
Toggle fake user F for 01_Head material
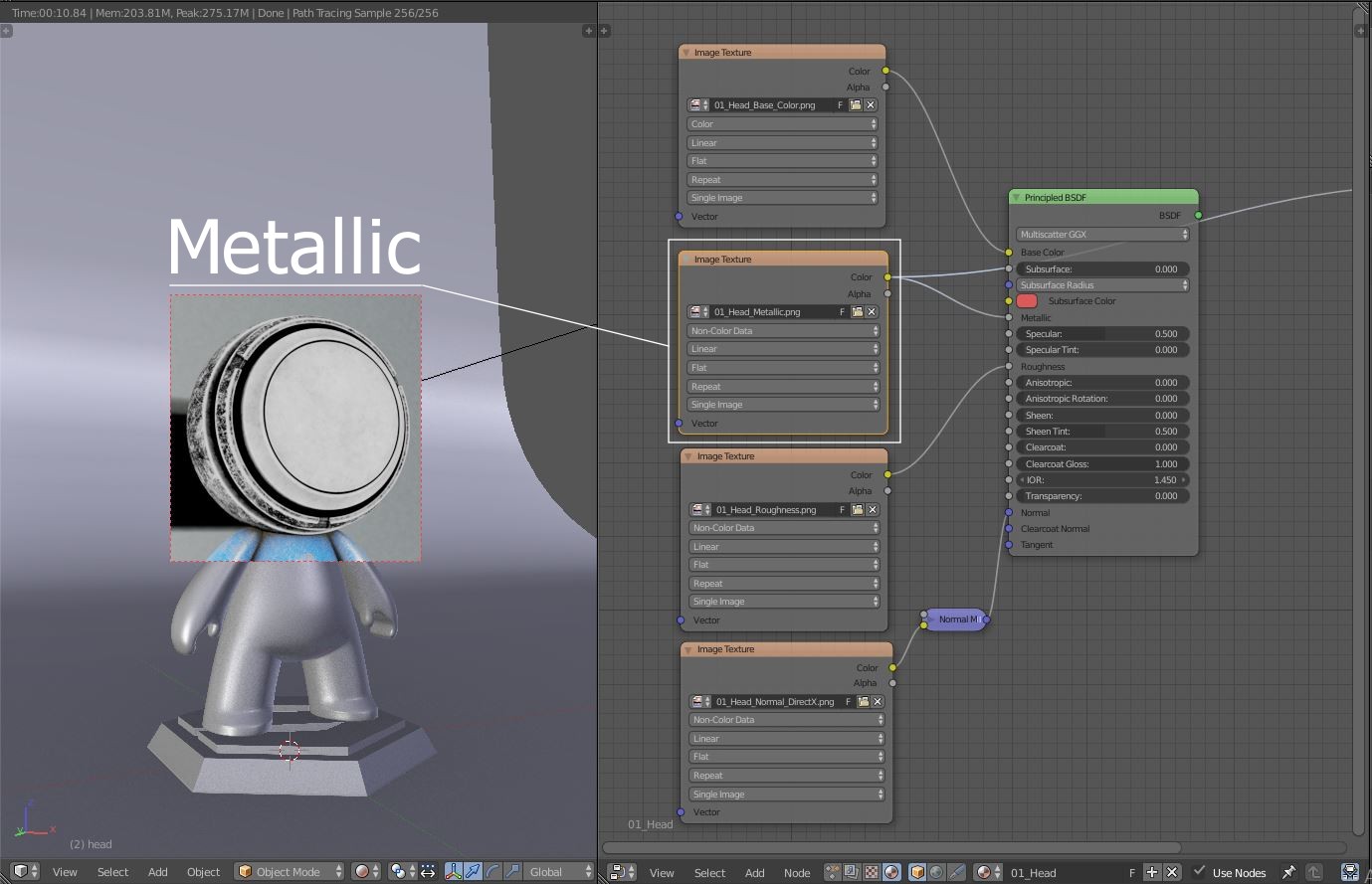point(1131,872)
